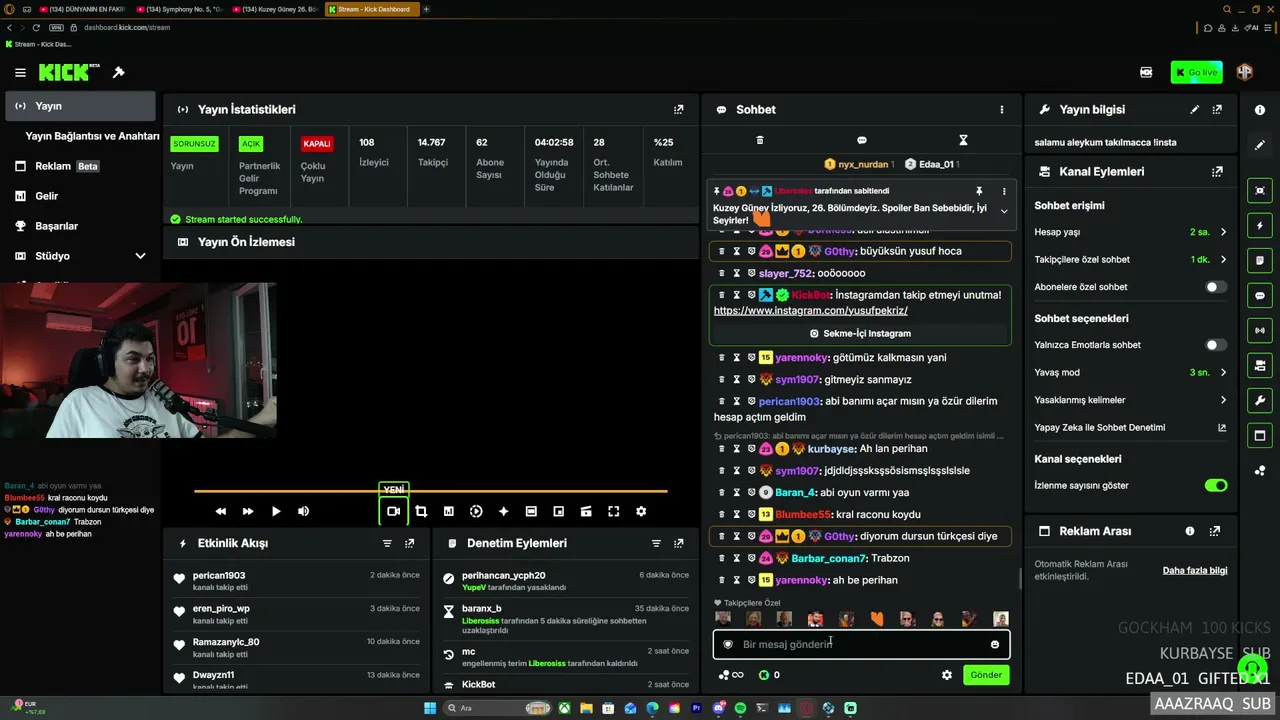Rewind the stream preview
The width and height of the screenshot is (1280, 720).
221,511
